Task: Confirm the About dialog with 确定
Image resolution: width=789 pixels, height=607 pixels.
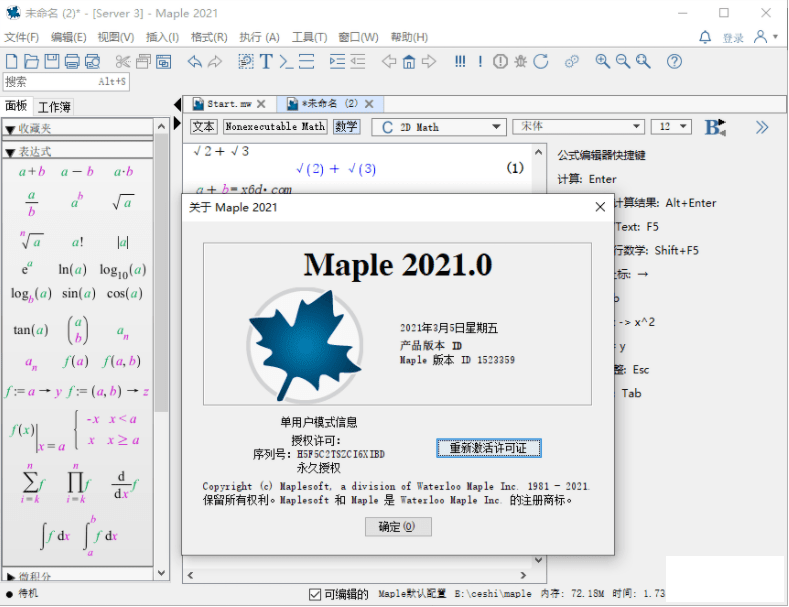Action: point(398,526)
